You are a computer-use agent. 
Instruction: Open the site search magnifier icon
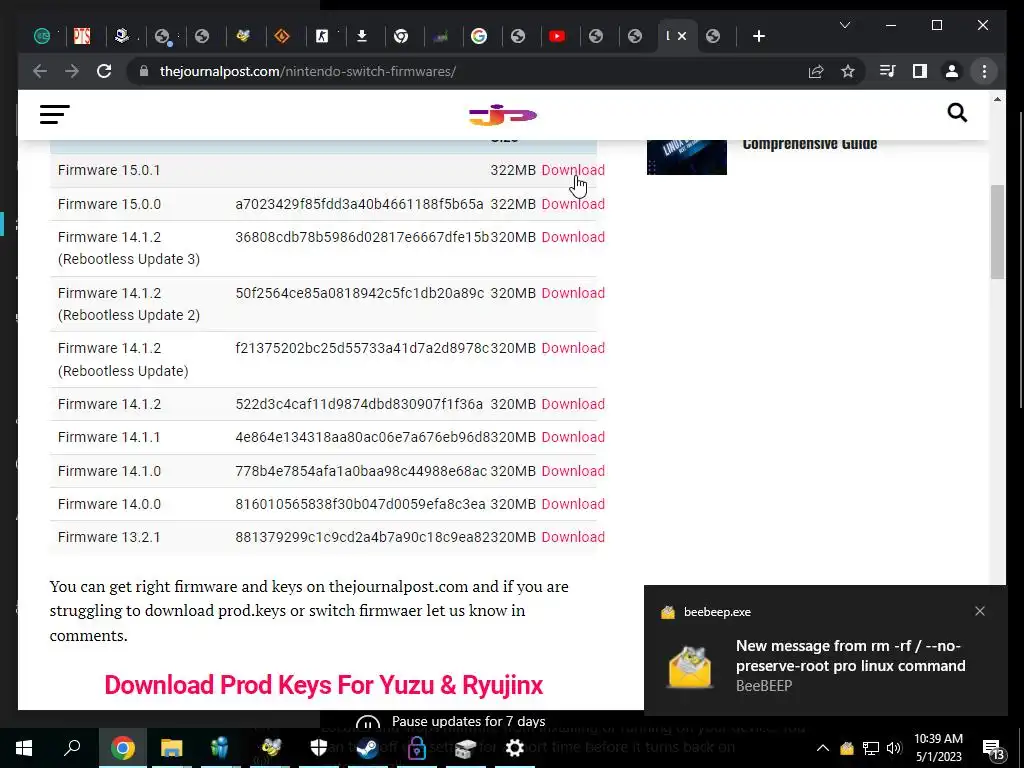957,113
